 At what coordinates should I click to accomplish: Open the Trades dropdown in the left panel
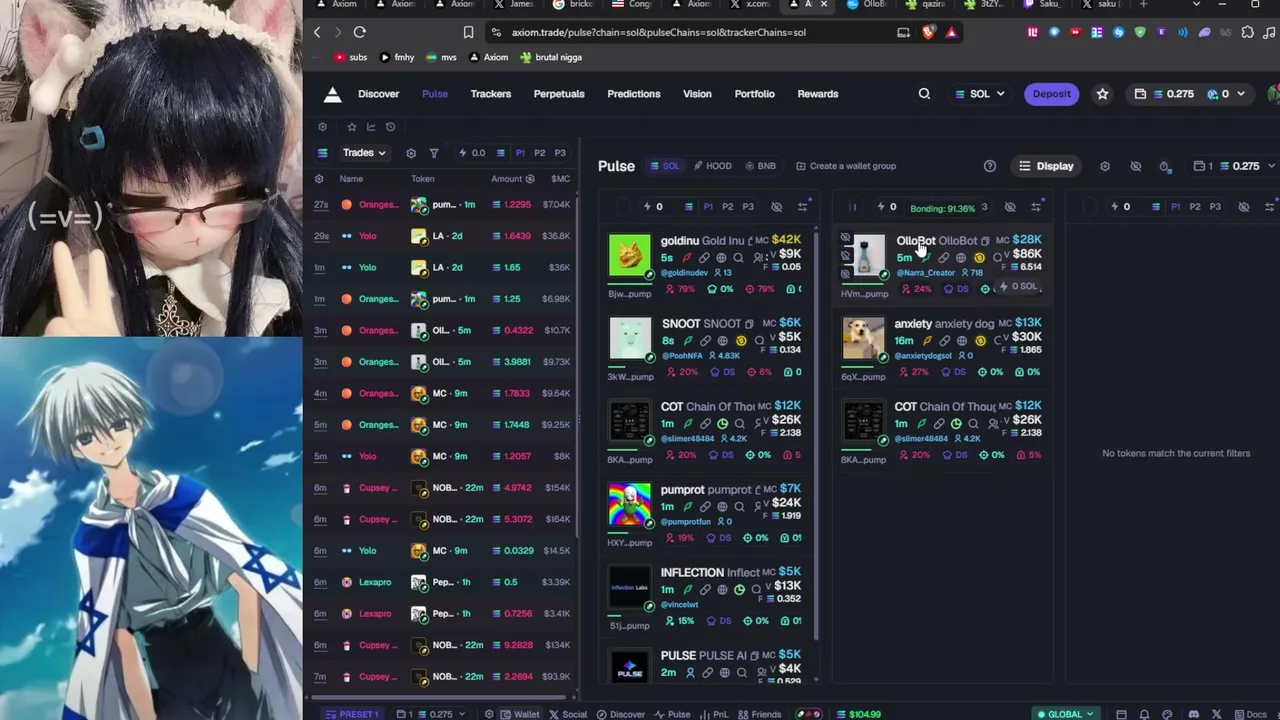363,153
